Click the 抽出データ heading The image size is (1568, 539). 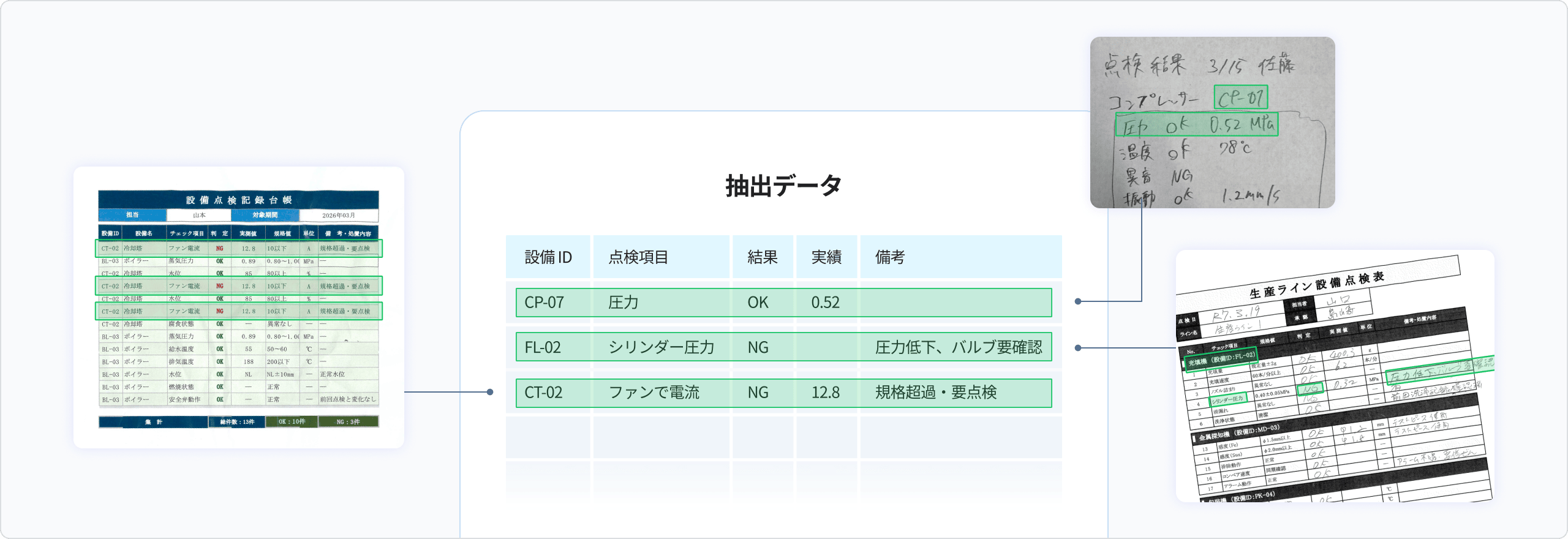click(x=783, y=186)
